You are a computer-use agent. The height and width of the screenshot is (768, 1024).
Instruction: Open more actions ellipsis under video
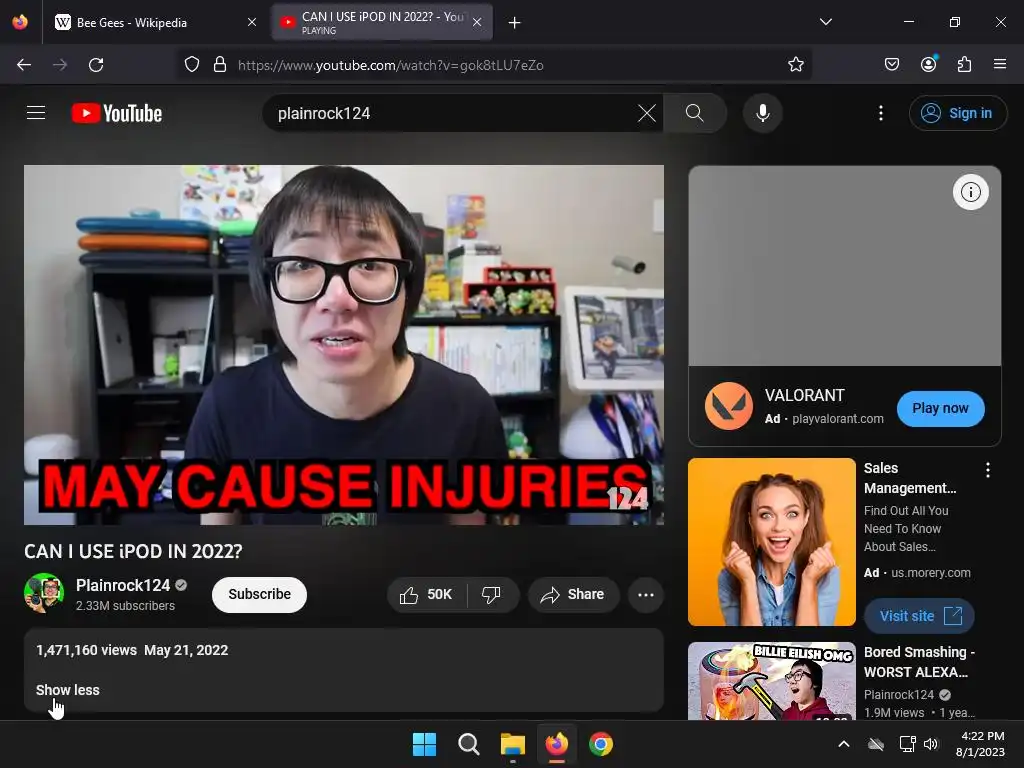[645, 594]
